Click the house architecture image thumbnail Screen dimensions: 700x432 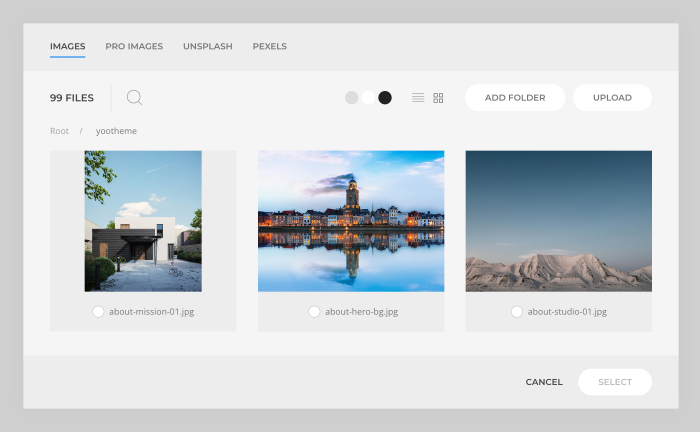pos(143,221)
